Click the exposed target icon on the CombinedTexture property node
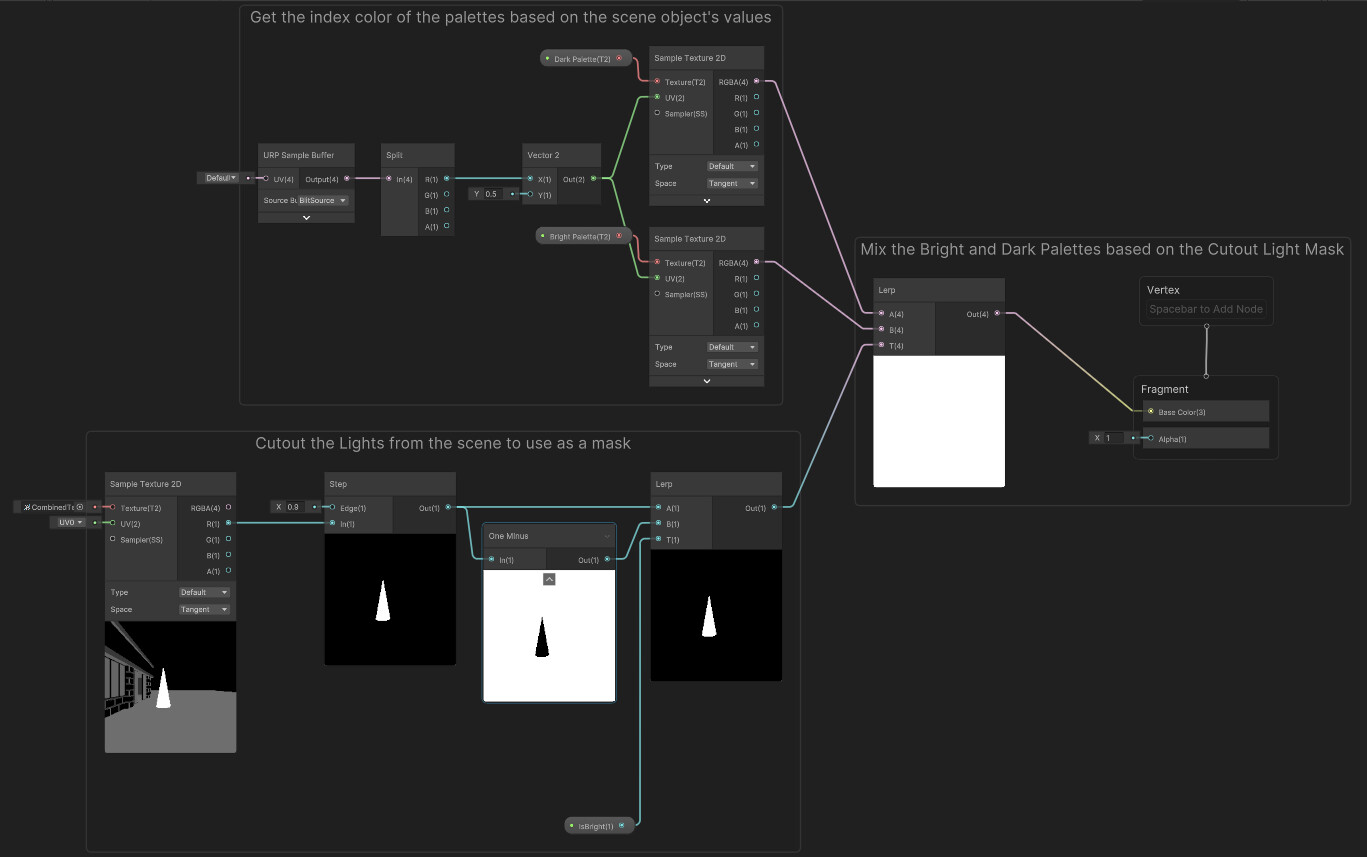 pyautogui.click(x=80, y=507)
